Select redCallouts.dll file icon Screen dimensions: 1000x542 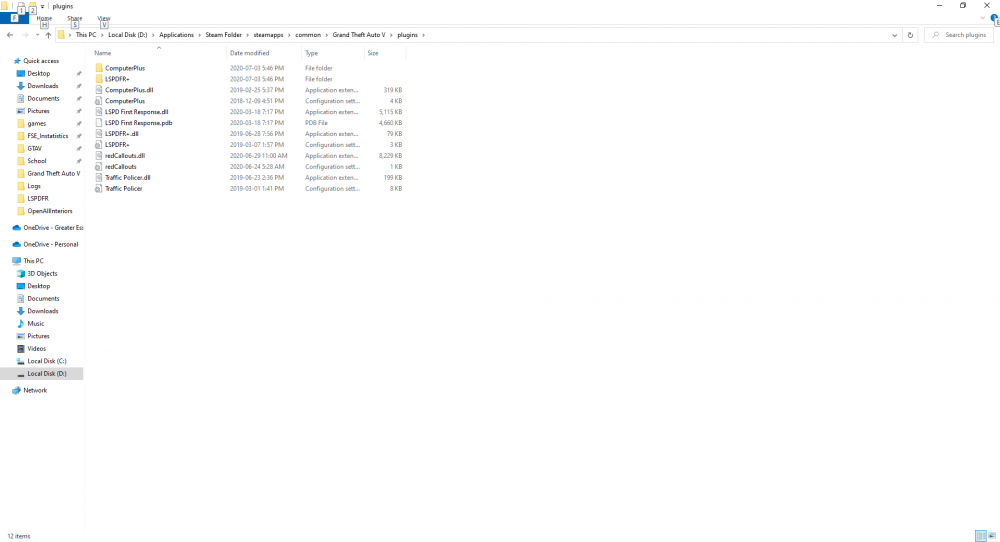[99, 156]
